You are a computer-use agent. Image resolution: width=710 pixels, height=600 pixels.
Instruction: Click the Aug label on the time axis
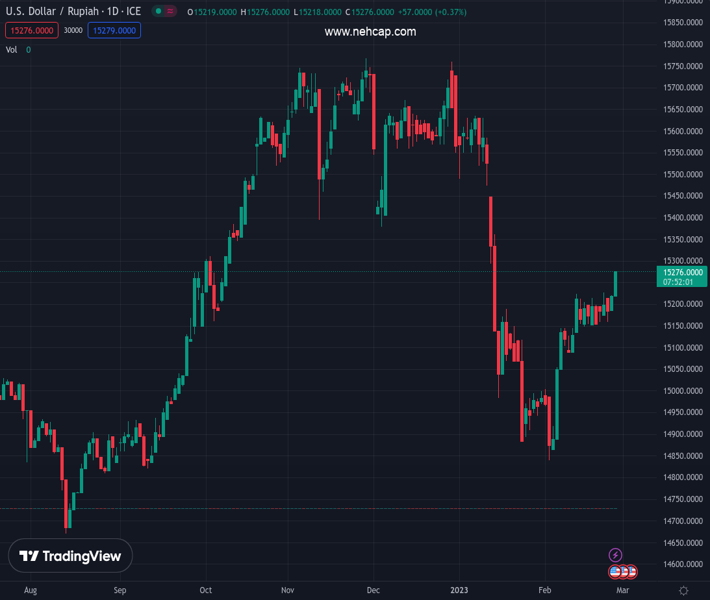pyautogui.click(x=30, y=591)
